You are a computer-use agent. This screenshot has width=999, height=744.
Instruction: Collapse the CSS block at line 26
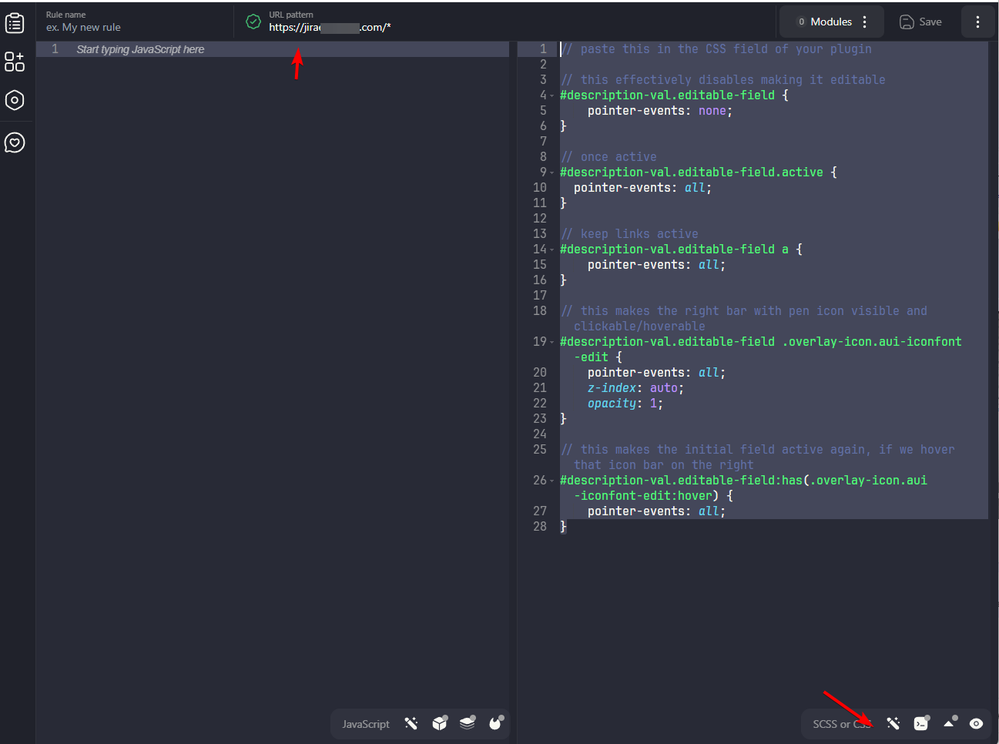tap(552, 481)
